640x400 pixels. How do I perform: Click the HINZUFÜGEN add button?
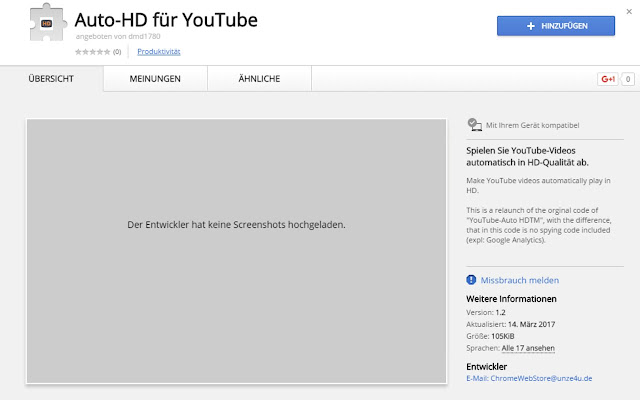[556, 26]
